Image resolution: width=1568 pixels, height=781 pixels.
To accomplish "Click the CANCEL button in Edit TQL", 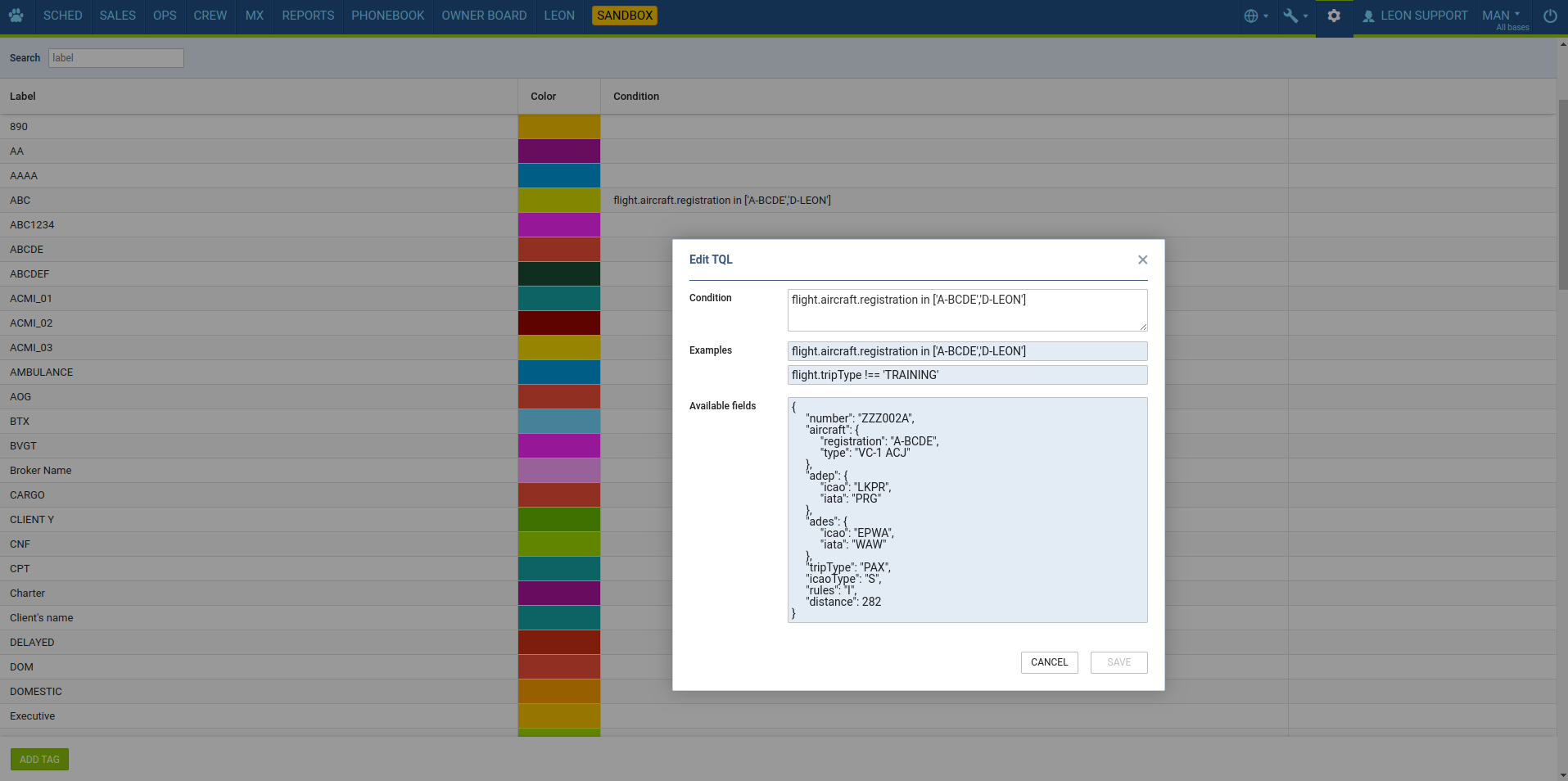I will click(x=1049, y=662).
